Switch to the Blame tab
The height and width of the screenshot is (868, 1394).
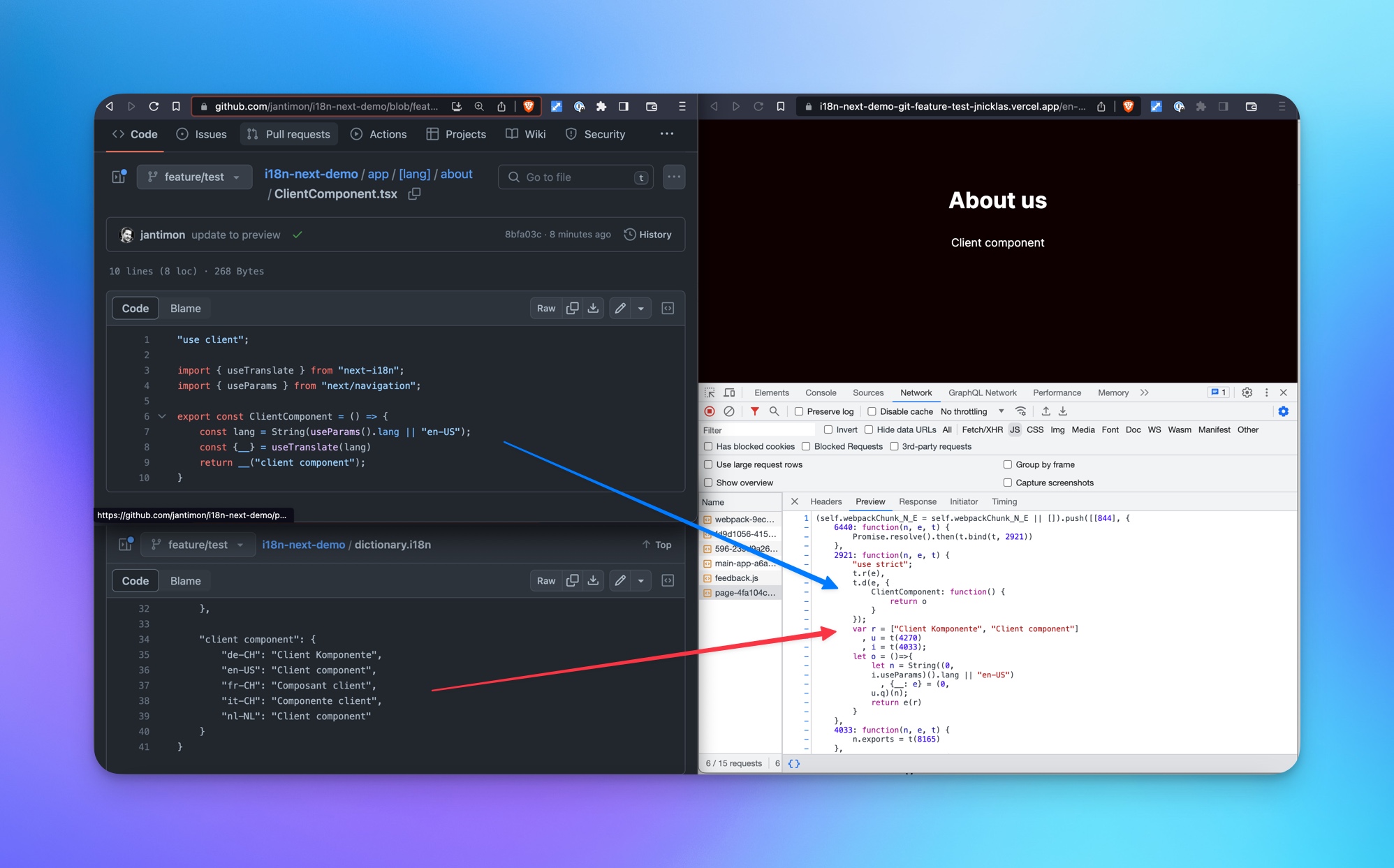[185, 308]
